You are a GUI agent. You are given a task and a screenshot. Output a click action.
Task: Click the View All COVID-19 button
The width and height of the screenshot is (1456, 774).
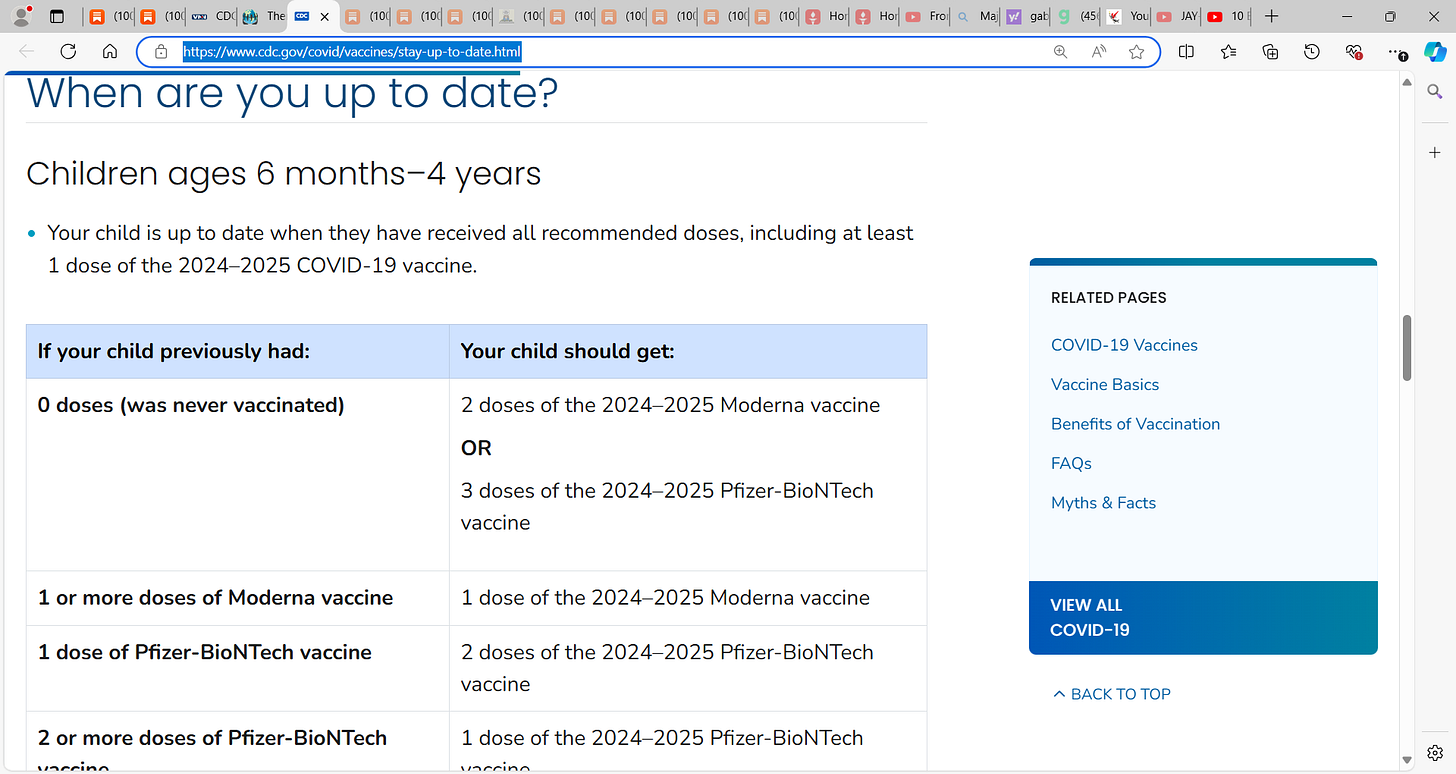1203,618
